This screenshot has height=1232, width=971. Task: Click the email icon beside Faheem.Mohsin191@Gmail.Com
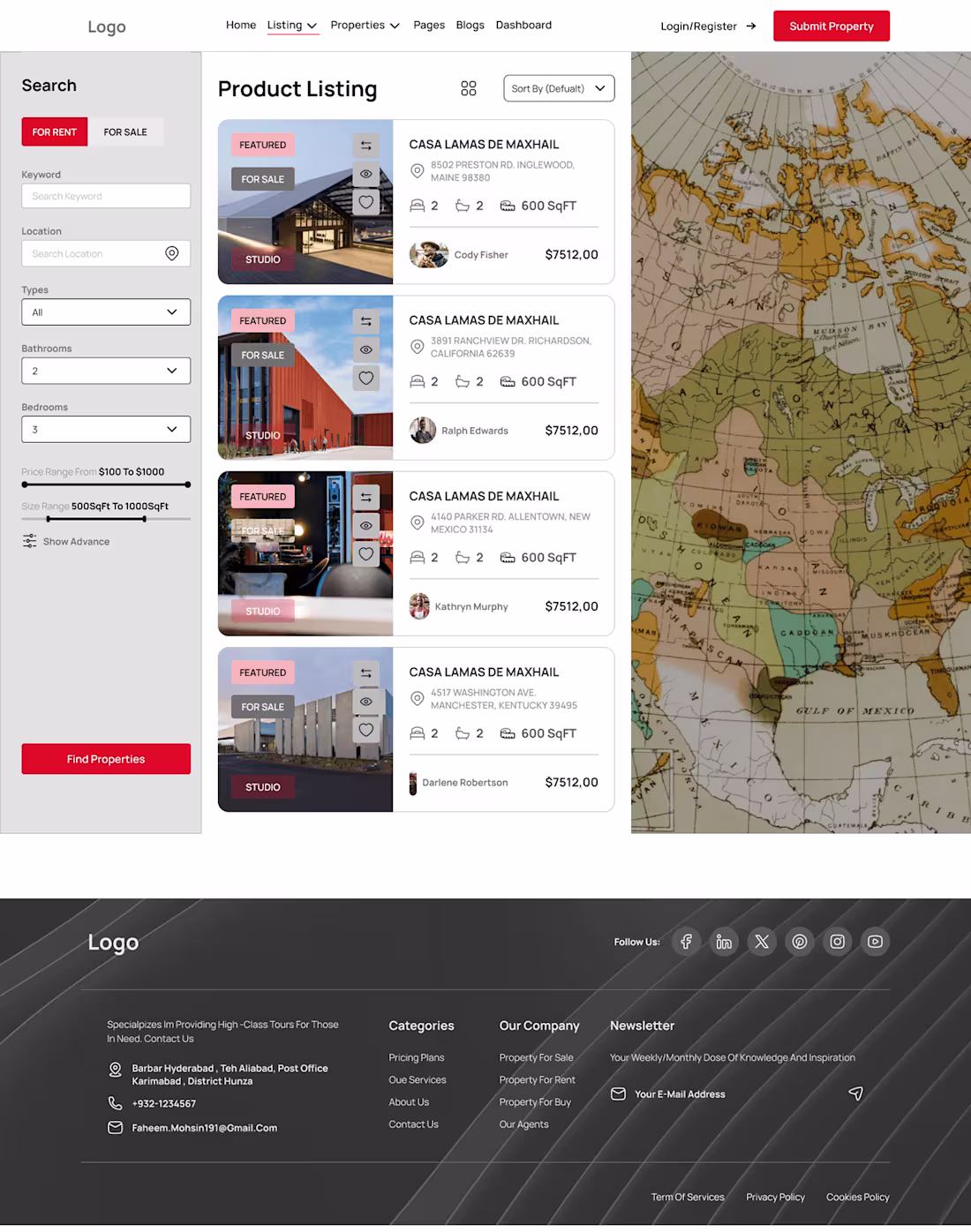pos(116,1127)
